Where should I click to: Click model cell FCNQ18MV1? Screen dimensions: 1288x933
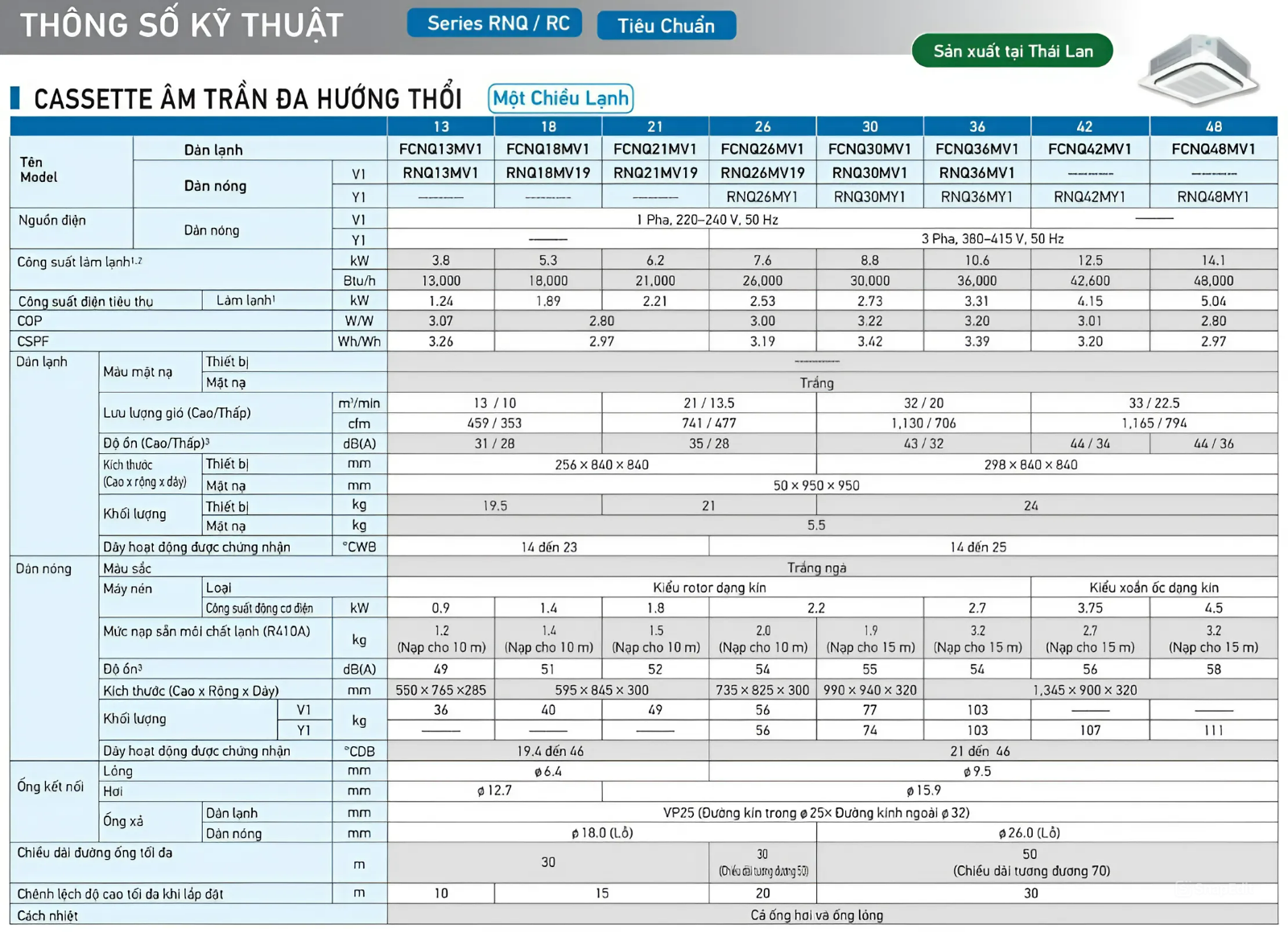(548, 149)
